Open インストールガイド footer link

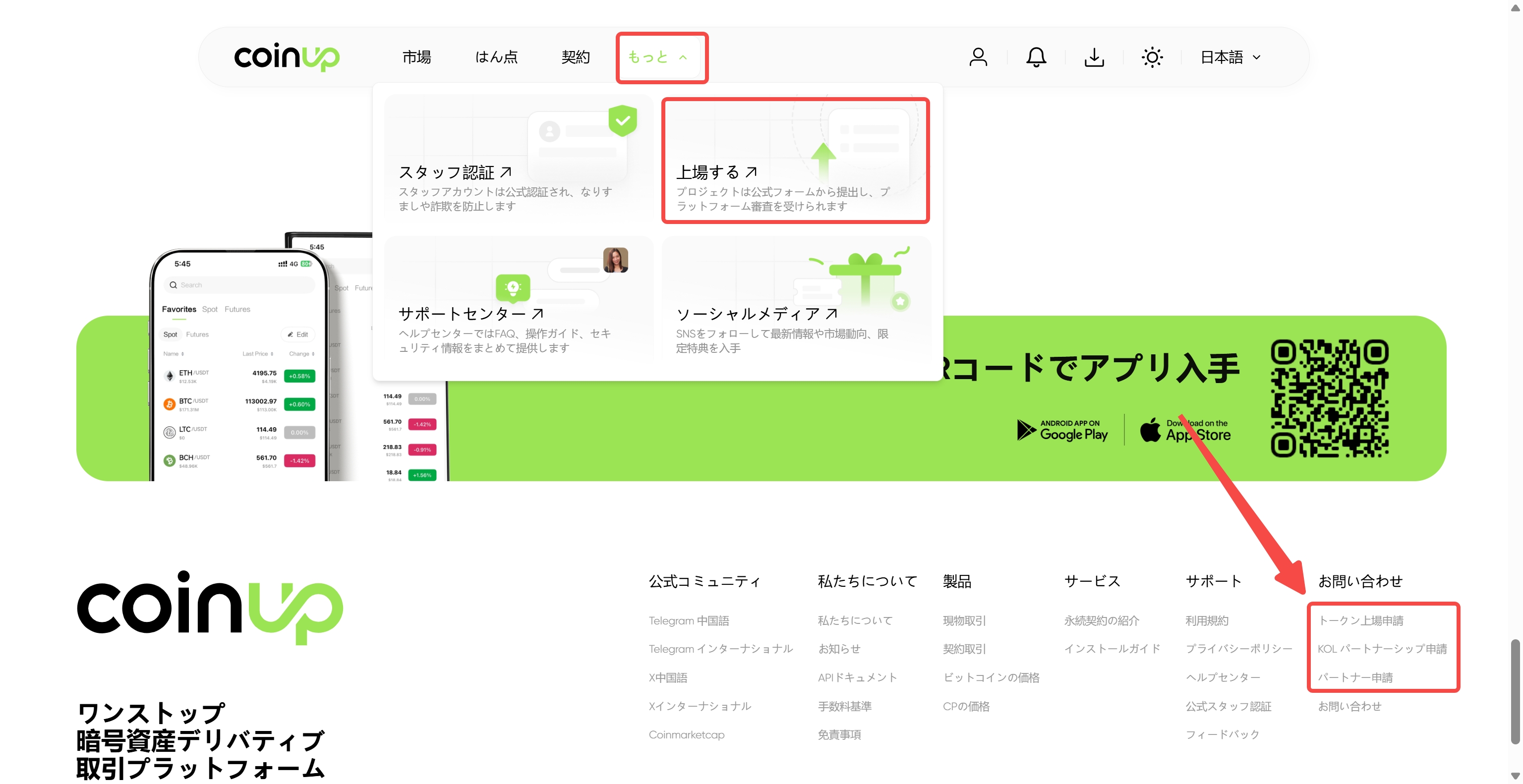click(x=1112, y=649)
